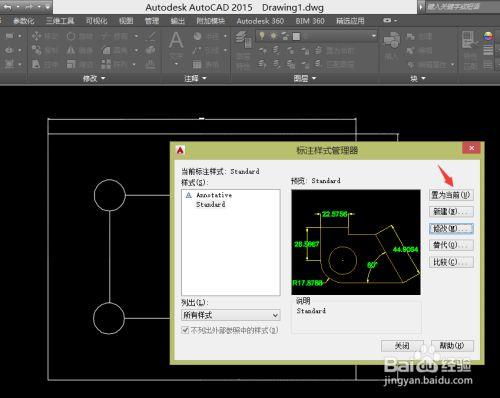Click the 关闭 button in dialog

pos(402,346)
